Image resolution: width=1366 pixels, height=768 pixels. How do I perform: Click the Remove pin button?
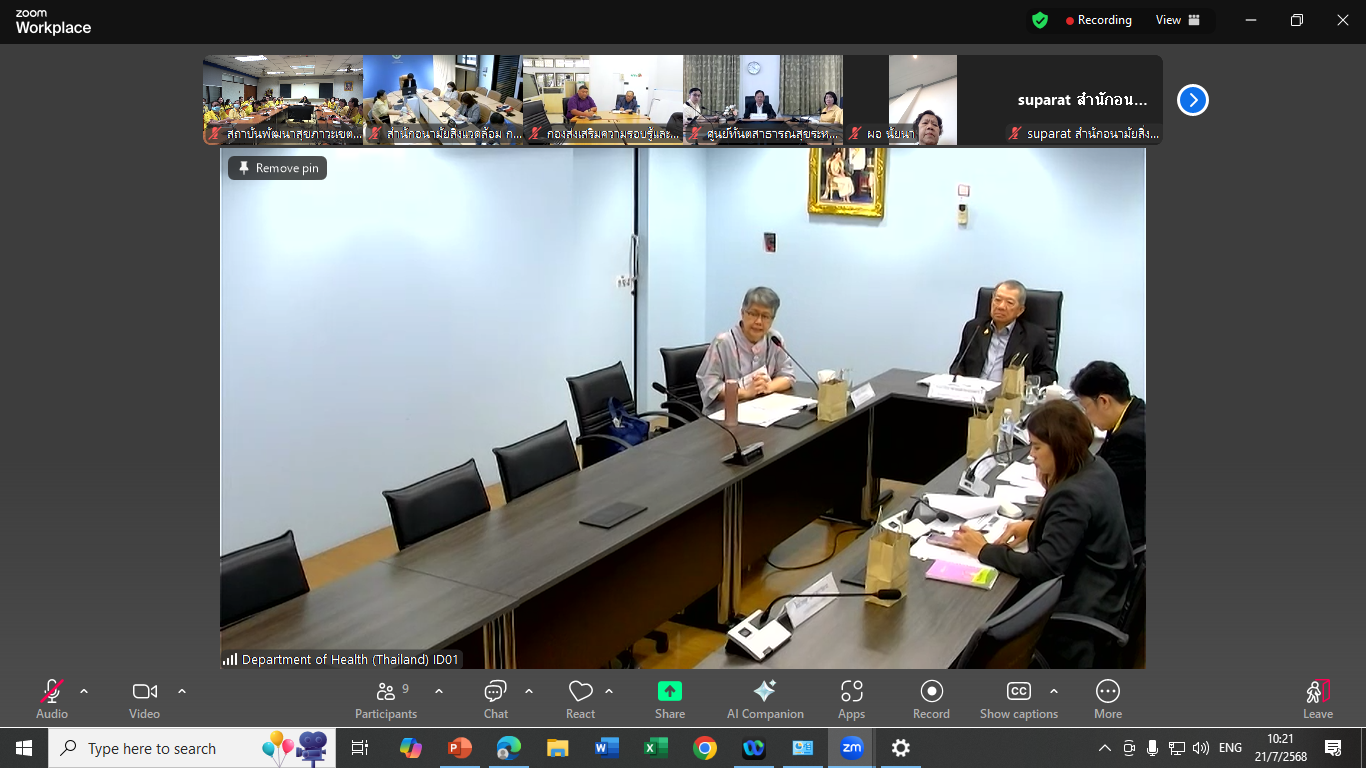tap(278, 168)
